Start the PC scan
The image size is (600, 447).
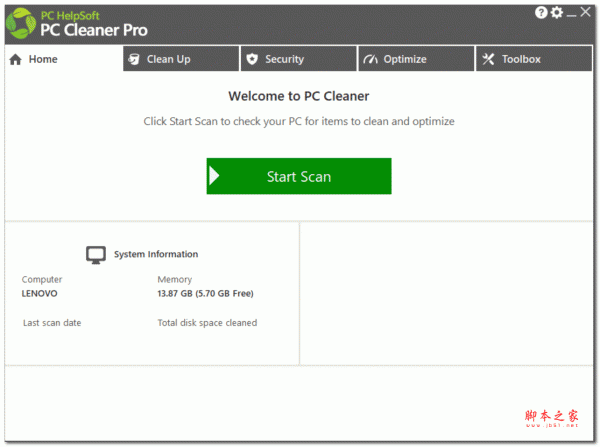pos(299,176)
